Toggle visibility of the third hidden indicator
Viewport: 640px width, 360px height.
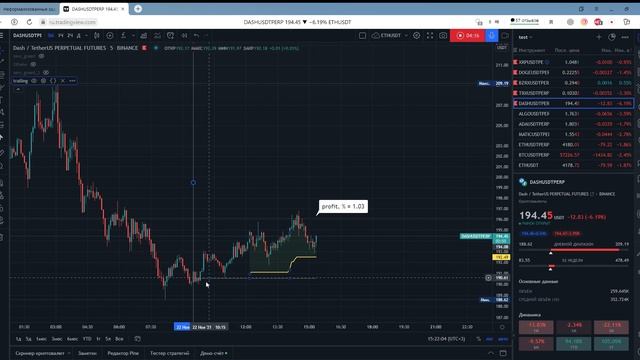[x=46, y=73]
